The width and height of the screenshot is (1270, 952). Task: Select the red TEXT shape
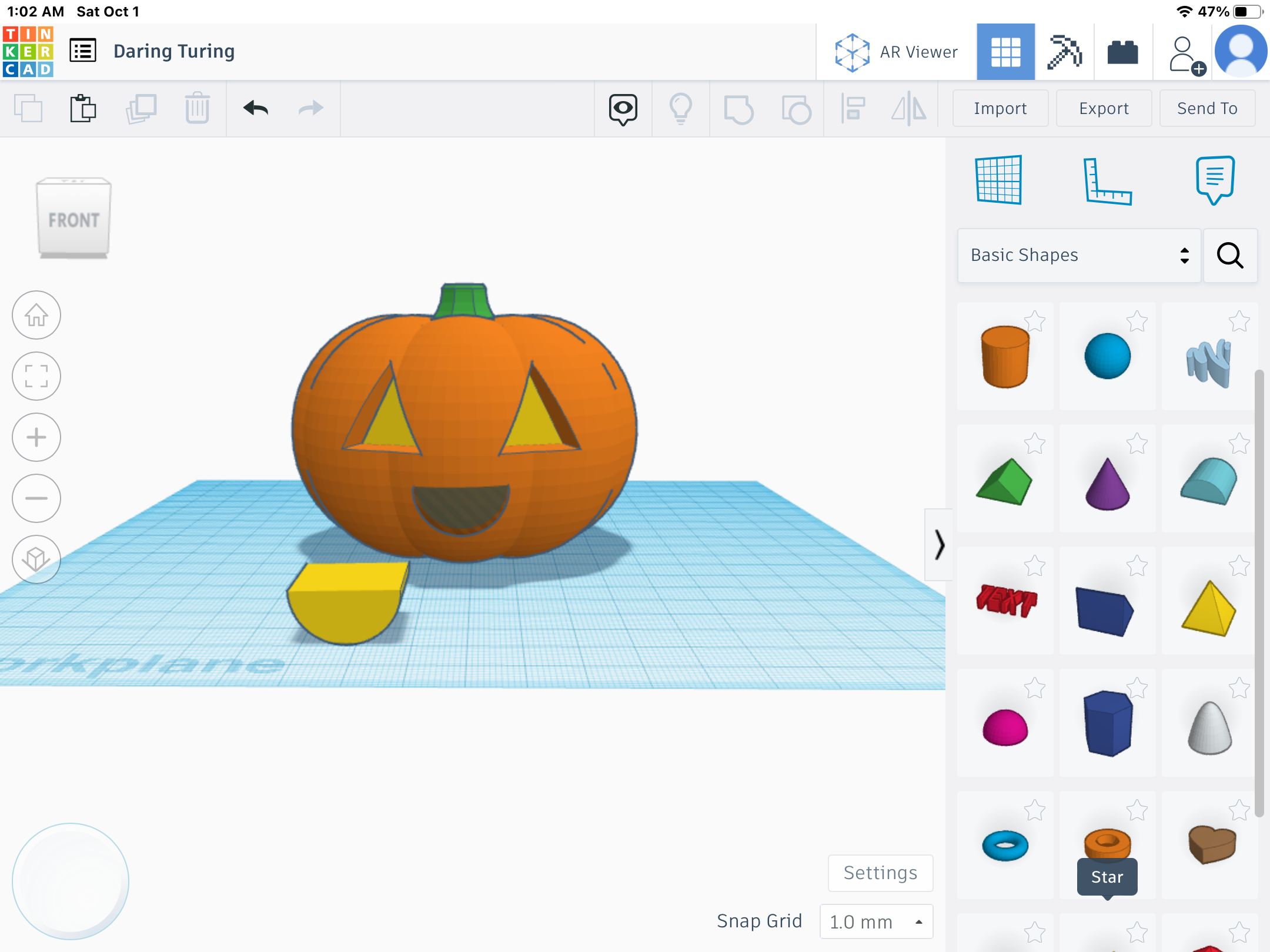coord(1005,601)
